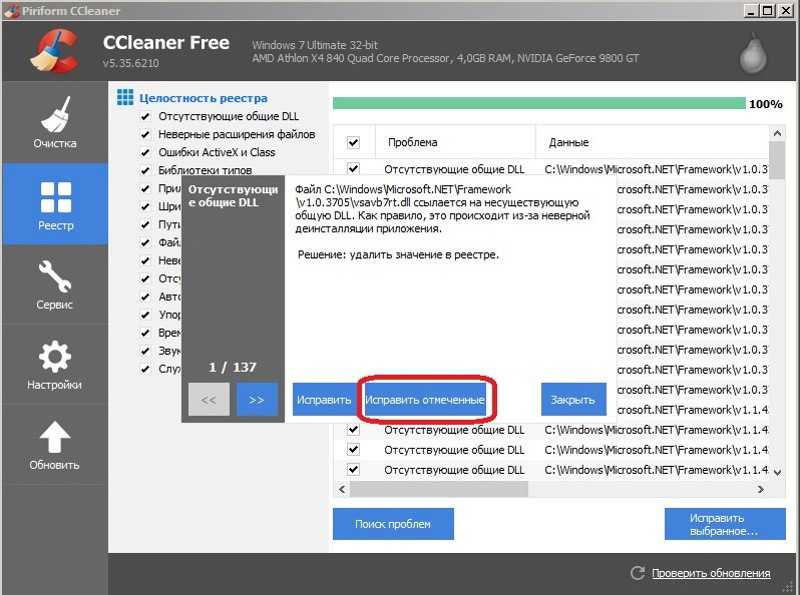Click the Целостность реестра grid icon
Image resolution: width=800 pixels, height=595 pixels.
coord(125,97)
